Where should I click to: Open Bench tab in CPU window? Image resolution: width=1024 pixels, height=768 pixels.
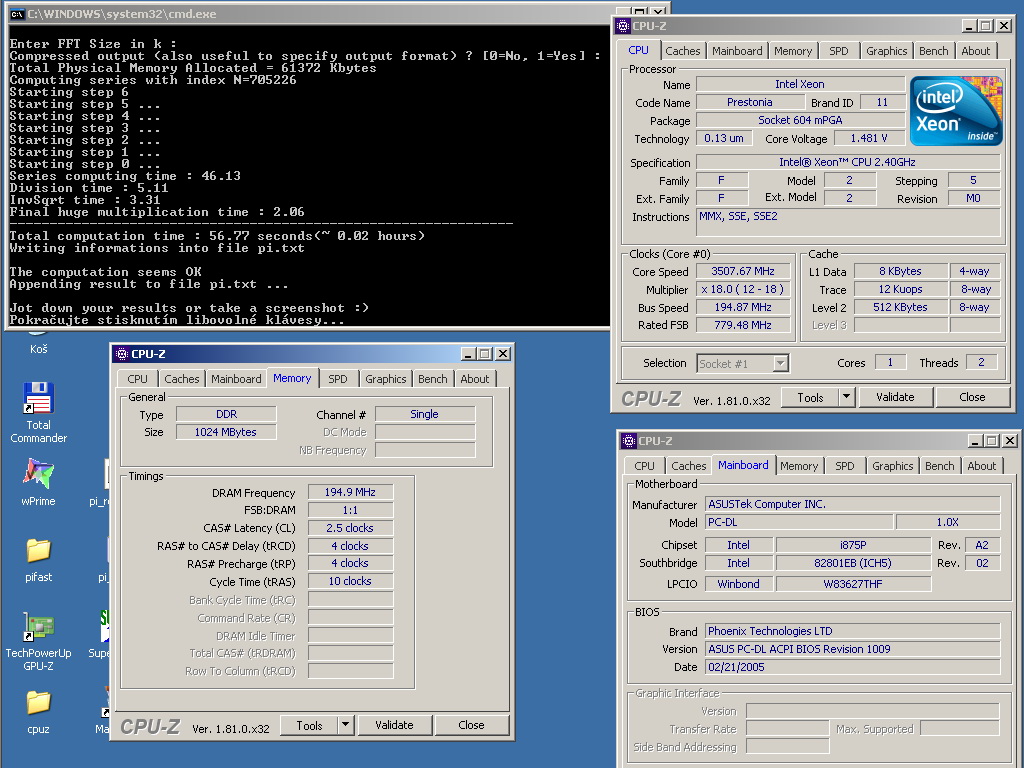coord(933,51)
